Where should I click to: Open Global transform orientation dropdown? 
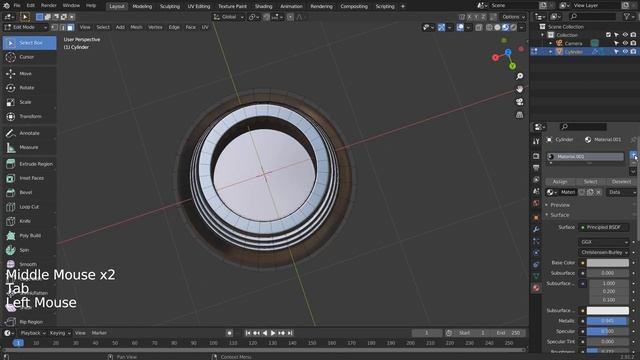[229, 17]
